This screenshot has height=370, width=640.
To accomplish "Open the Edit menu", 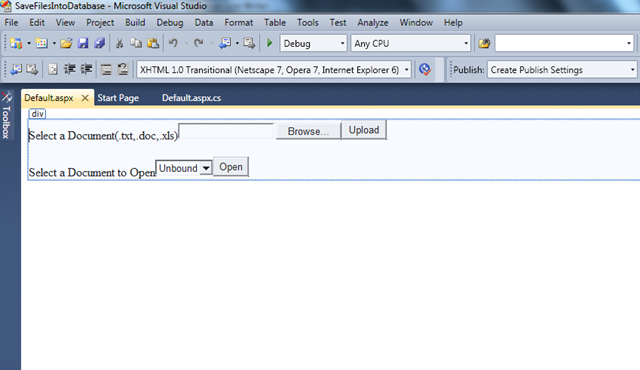I will click(37, 22).
